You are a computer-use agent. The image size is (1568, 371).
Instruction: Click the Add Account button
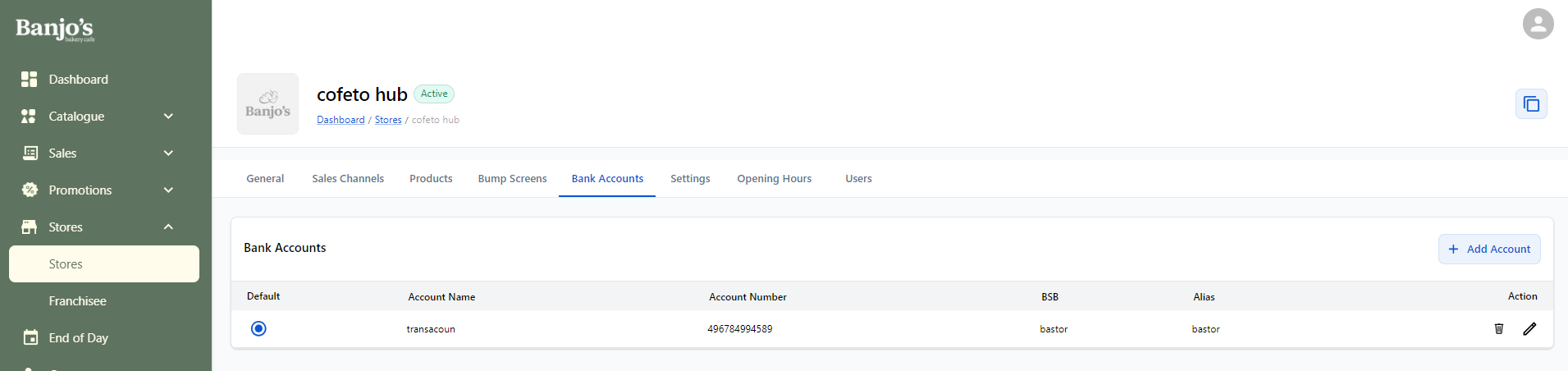[1488, 249]
